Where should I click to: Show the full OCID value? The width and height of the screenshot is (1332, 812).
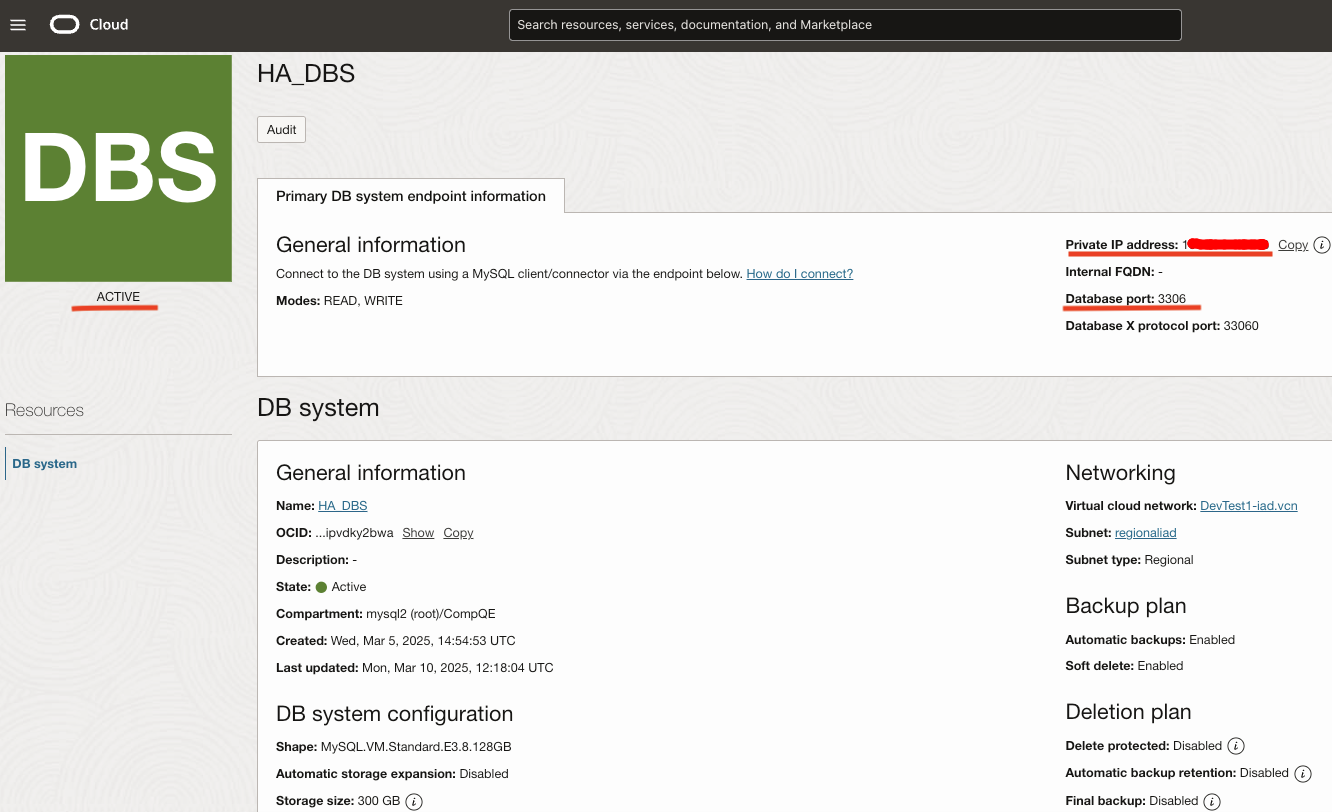point(418,533)
